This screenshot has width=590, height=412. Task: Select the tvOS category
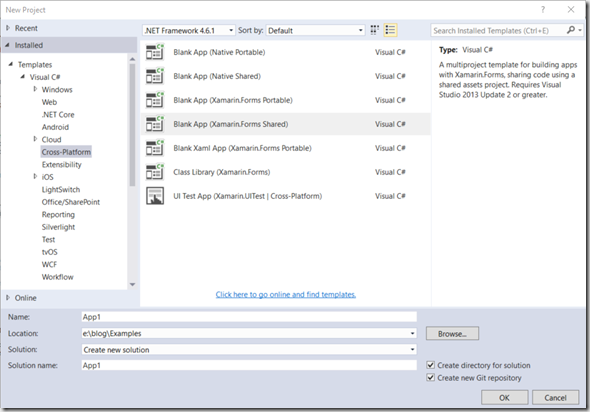tap(50, 252)
